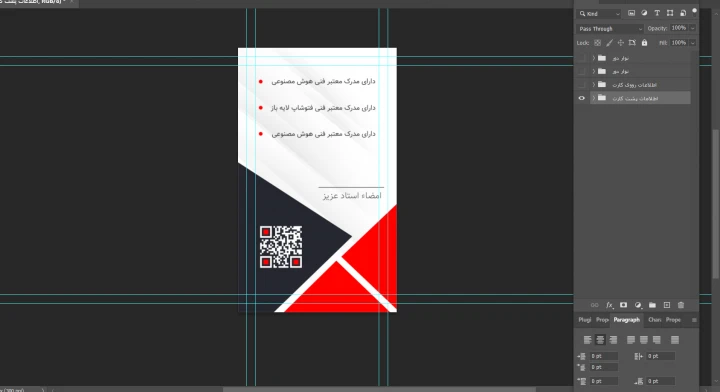720x392 pixels.
Task: Filter layers by type (T) icon
Action: (x=657, y=13)
